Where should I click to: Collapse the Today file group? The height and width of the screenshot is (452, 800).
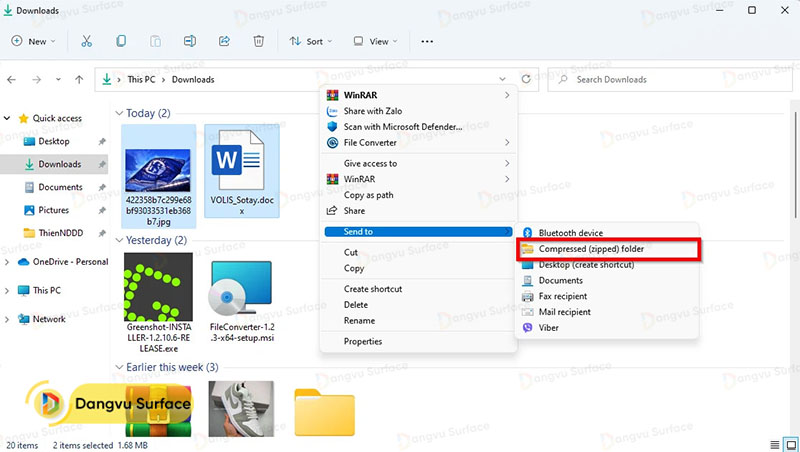[x=120, y=113]
